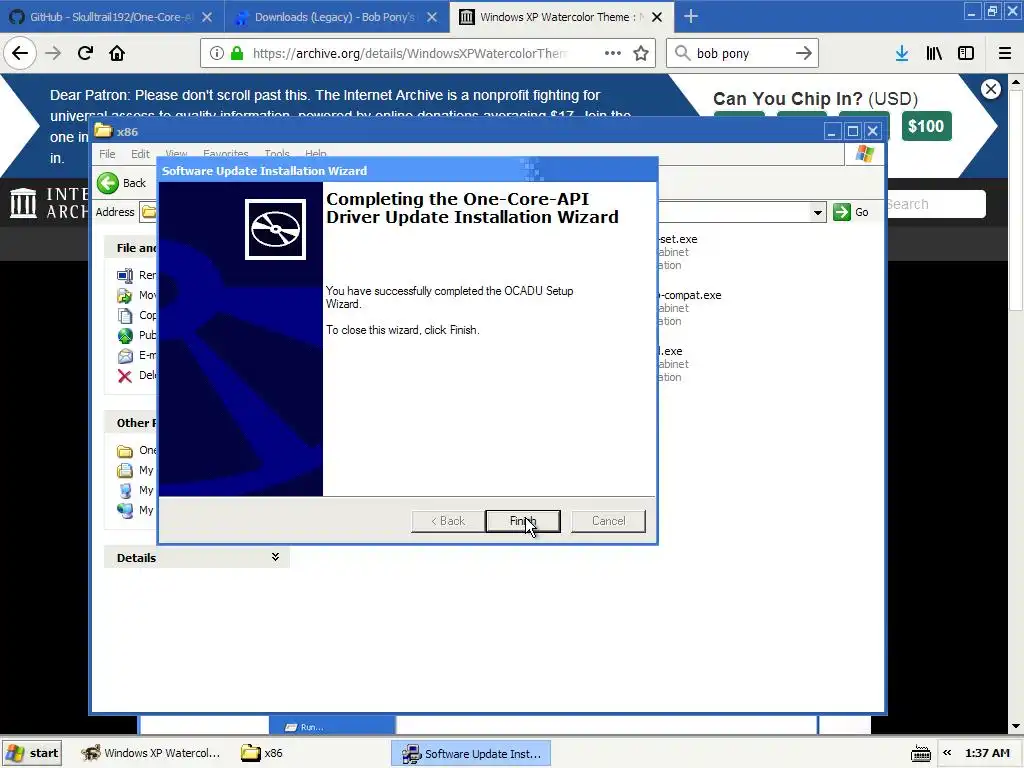This screenshot has width=1024, height=768.
Task: Open the Firefox downloads panel
Action: [902, 53]
